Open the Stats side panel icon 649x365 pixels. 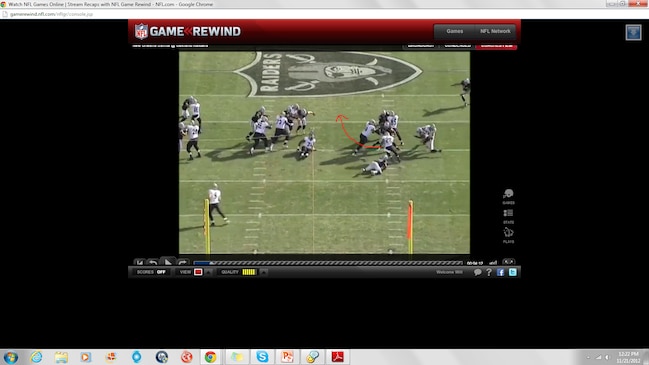[508, 216]
